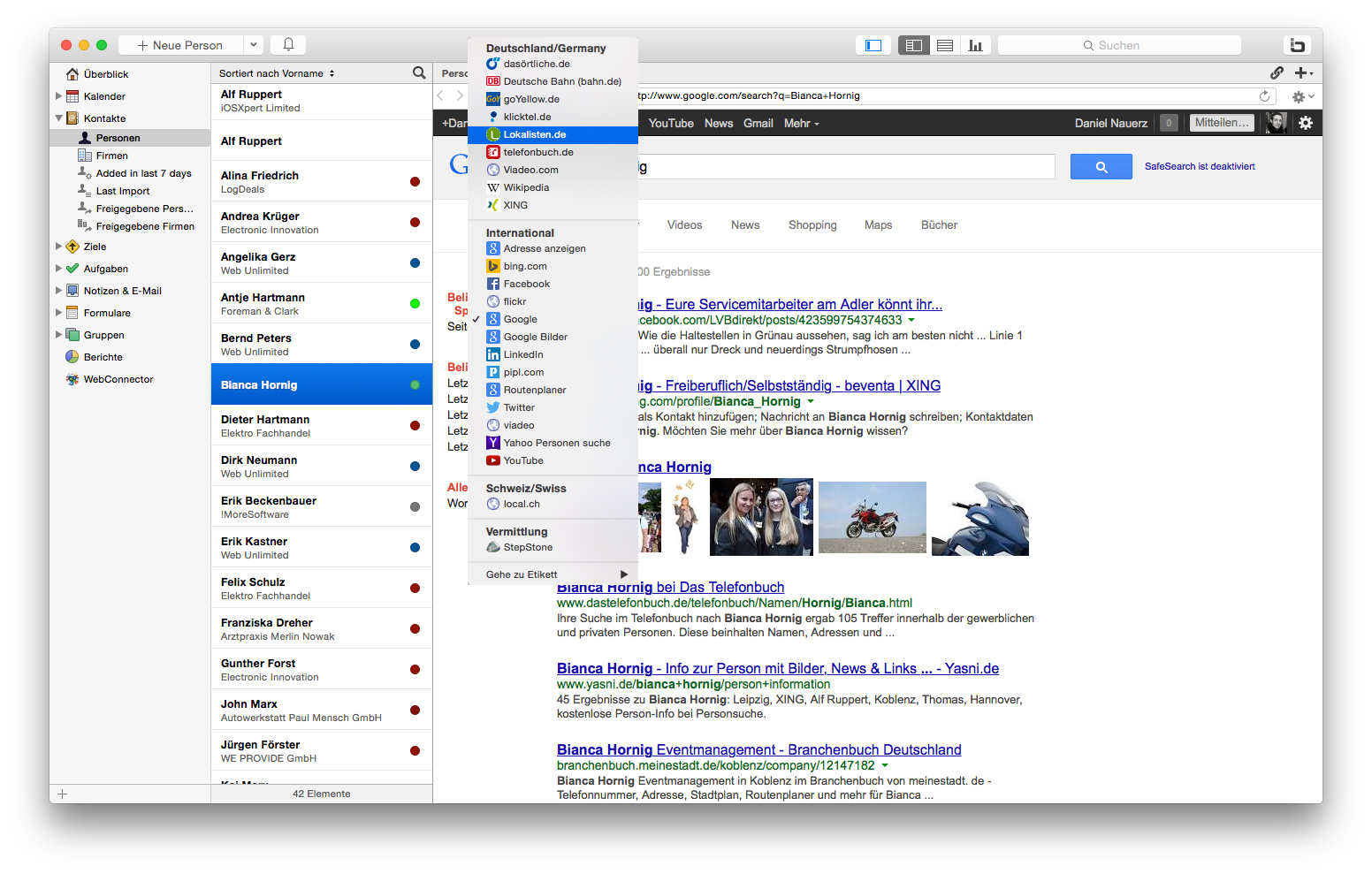Open Daniel Nauerz profile avatar

click(x=1276, y=123)
